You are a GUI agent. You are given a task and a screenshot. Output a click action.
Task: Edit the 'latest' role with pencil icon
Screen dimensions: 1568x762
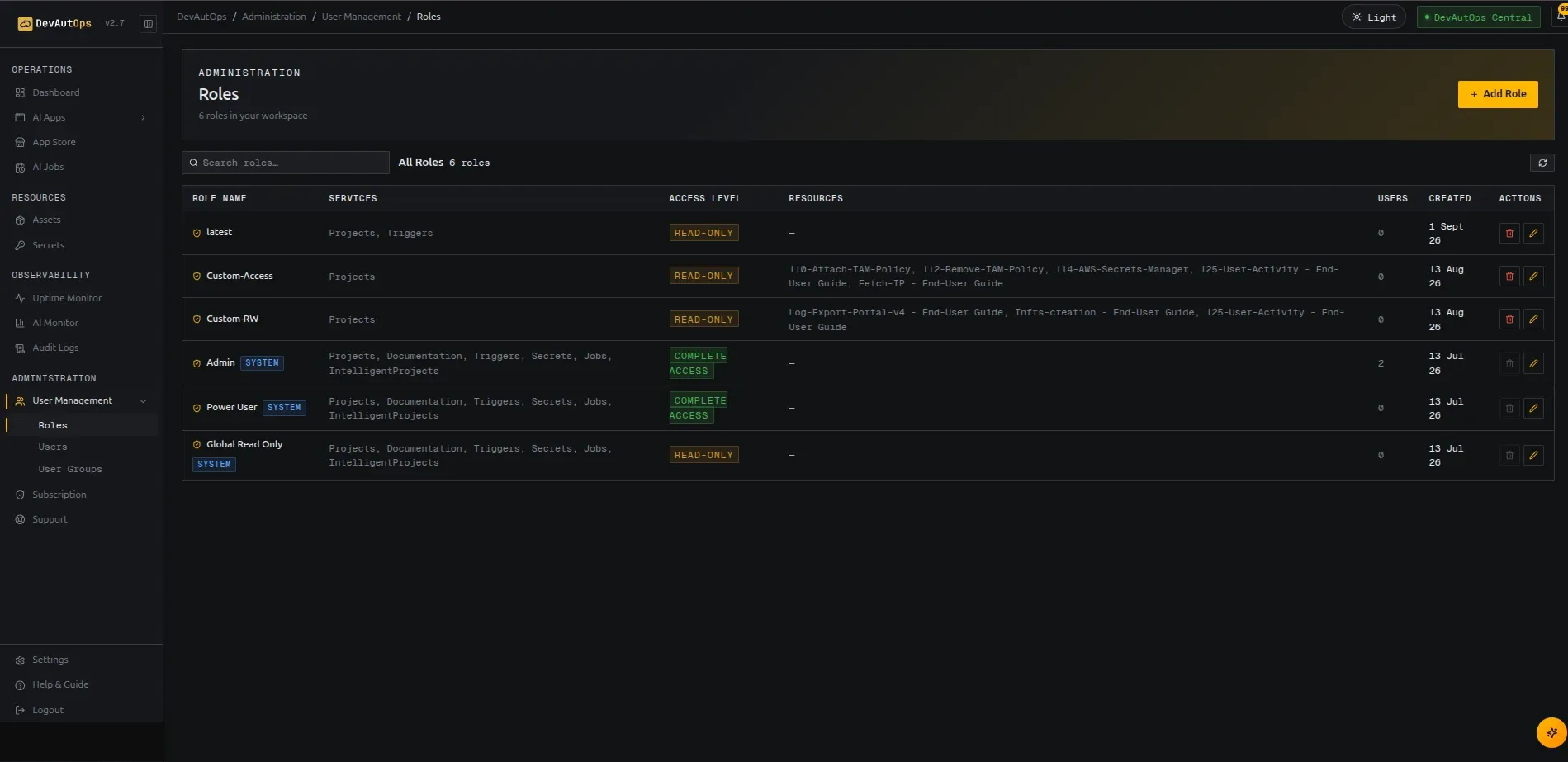(1533, 233)
